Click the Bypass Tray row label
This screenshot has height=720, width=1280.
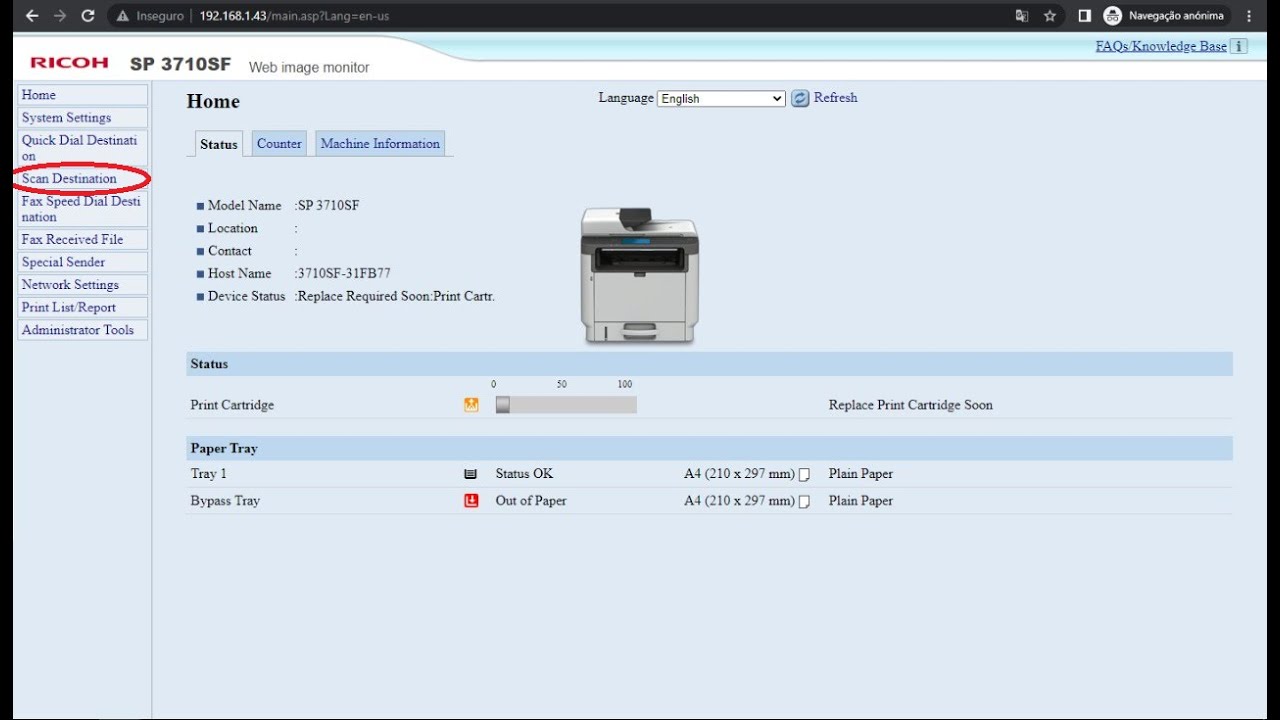click(225, 501)
